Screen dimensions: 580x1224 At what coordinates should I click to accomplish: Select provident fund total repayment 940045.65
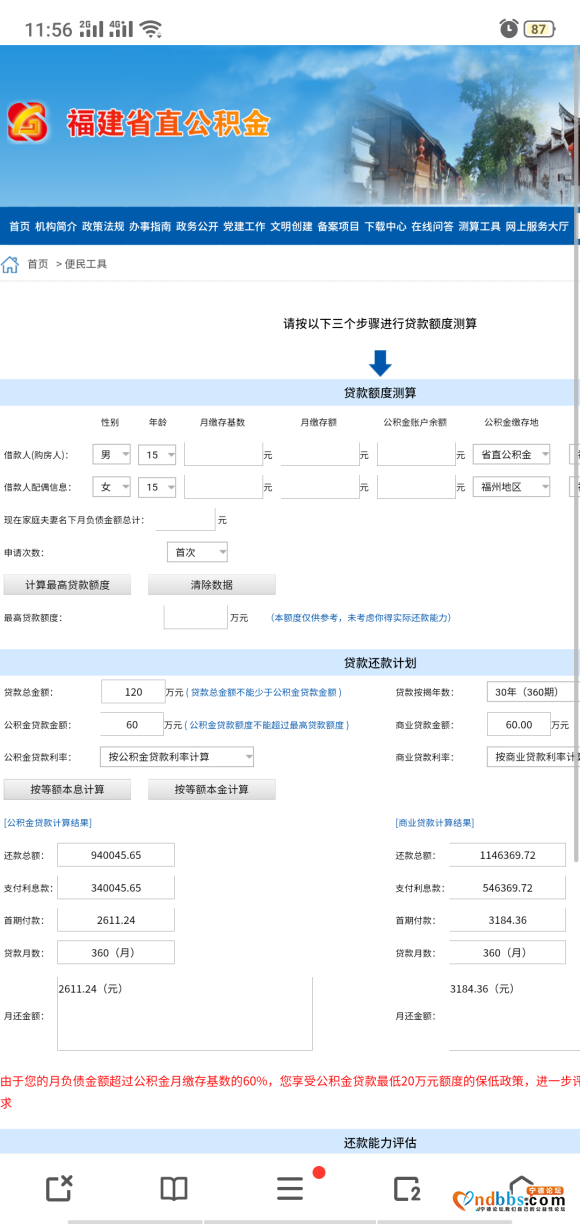(x=116, y=855)
